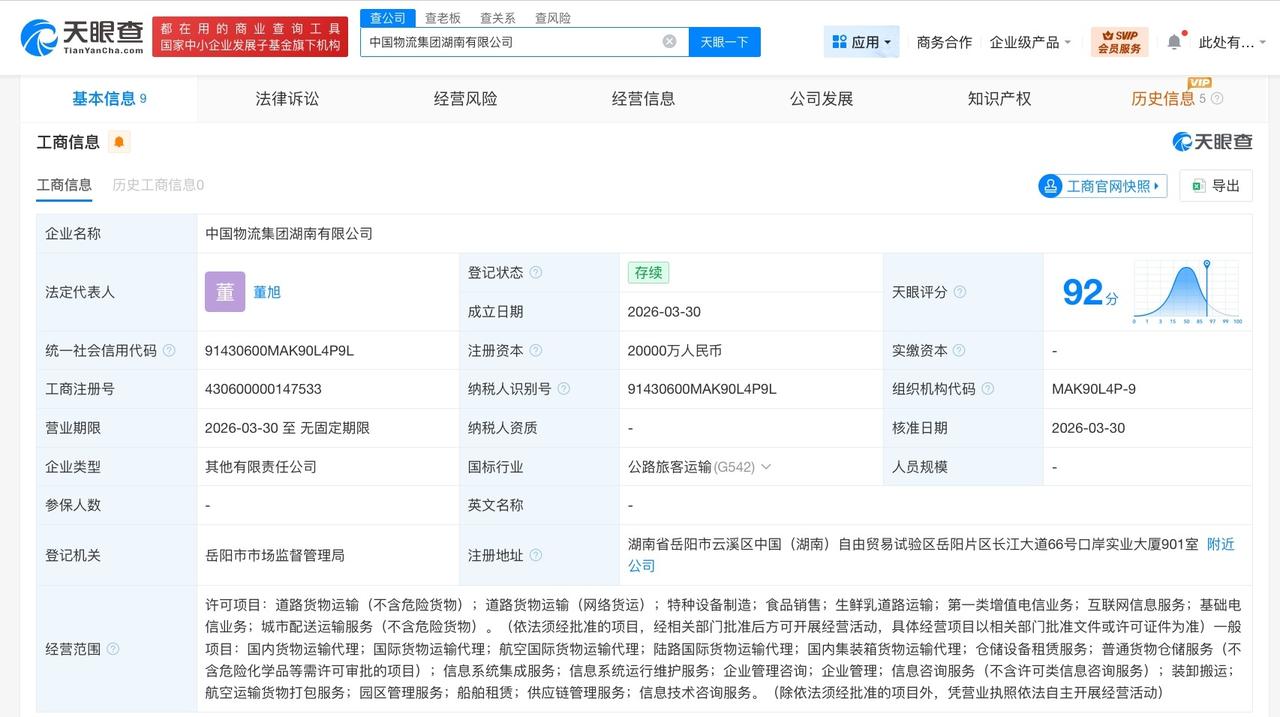
Task: Click the help icon next to 天眼评分
Action: click(x=960, y=291)
